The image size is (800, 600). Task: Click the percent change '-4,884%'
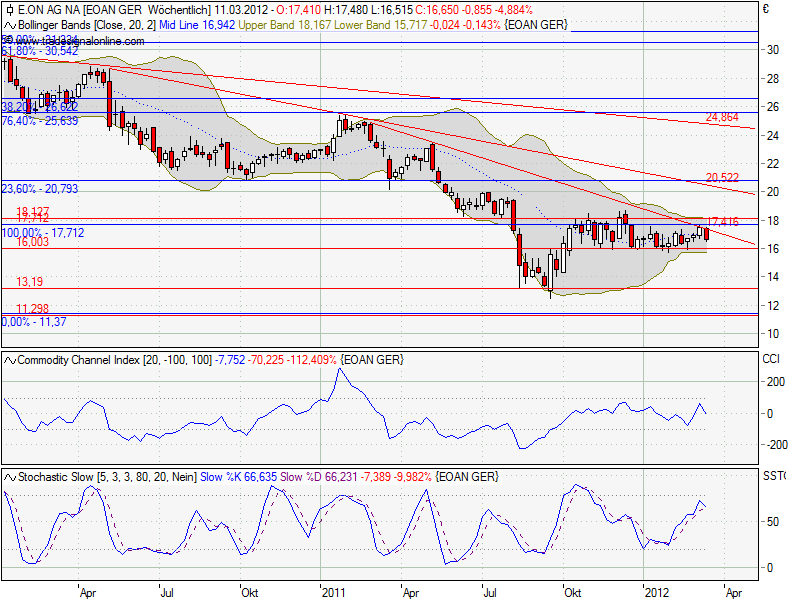click(514, 10)
